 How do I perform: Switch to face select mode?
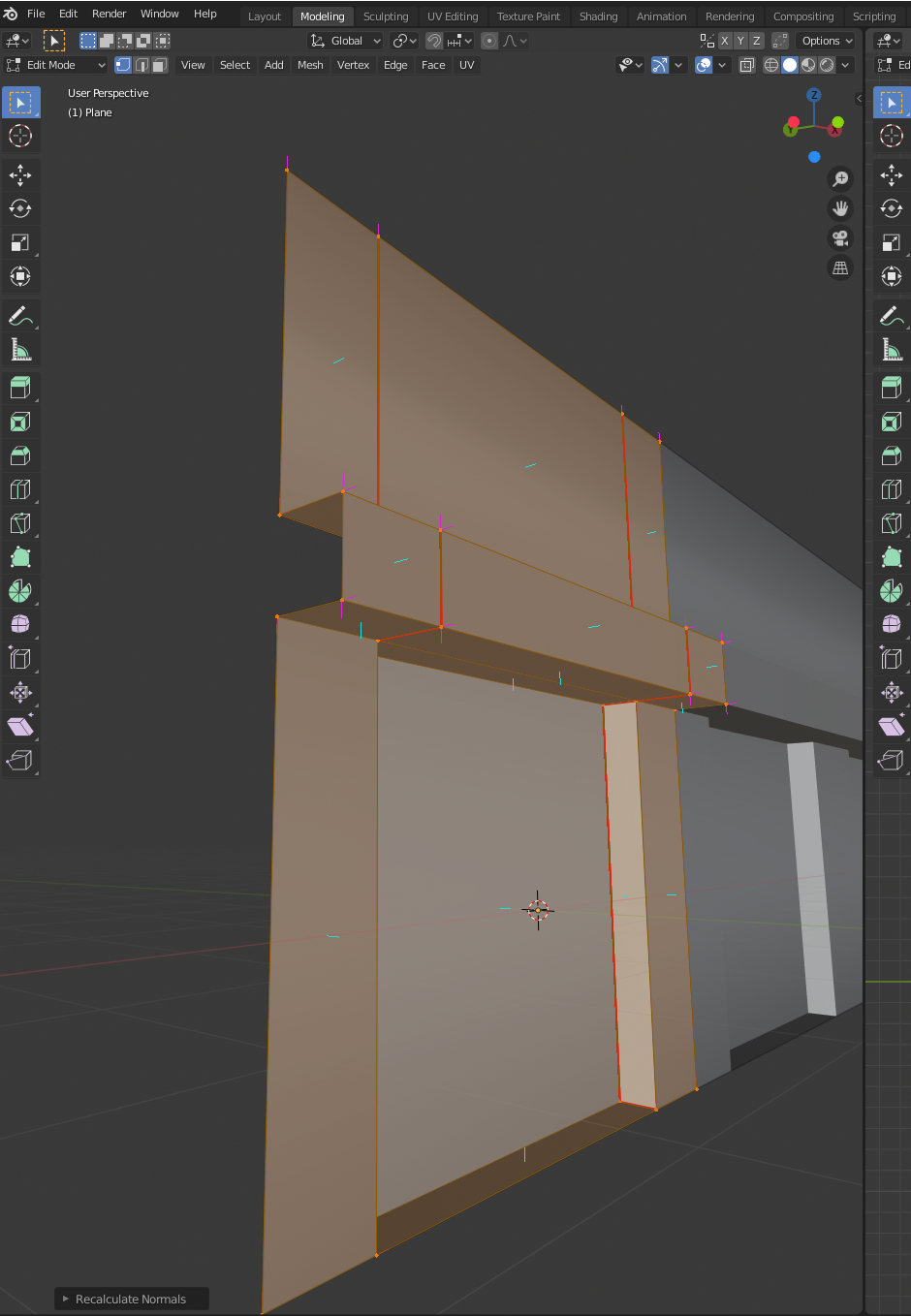160,65
